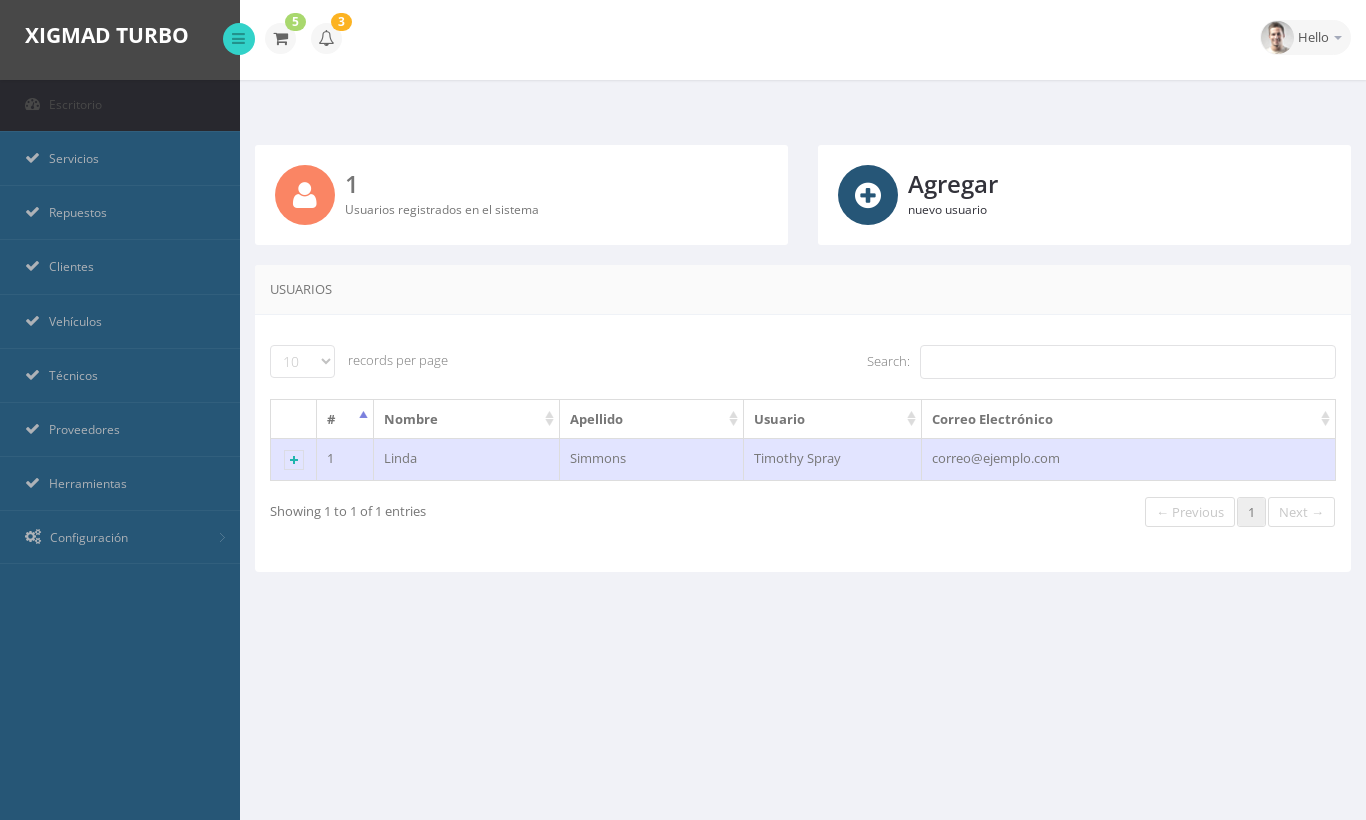The height and width of the screenshot is (820, 1366).
Task: Open Clientes in the sidebar
Action: pos(120,267)
